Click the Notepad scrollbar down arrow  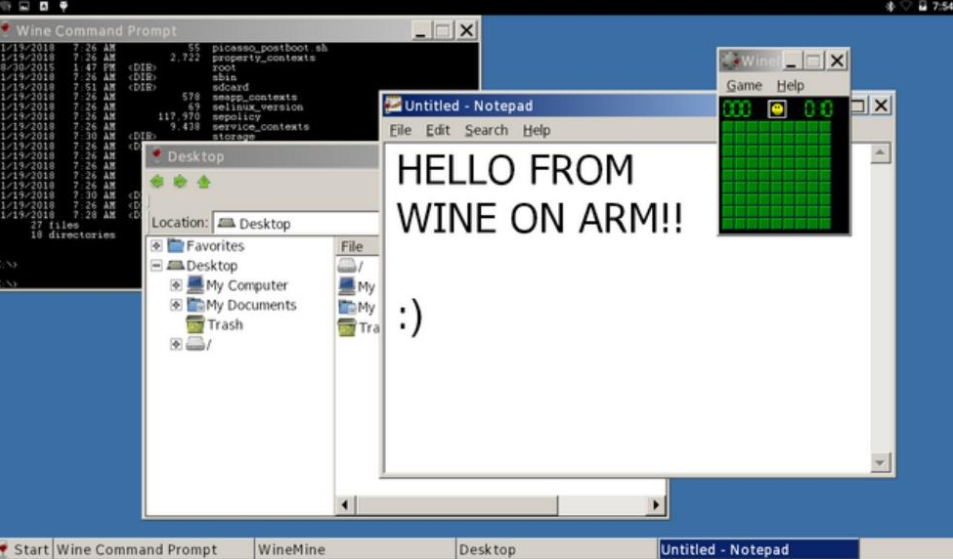point(880,462)
